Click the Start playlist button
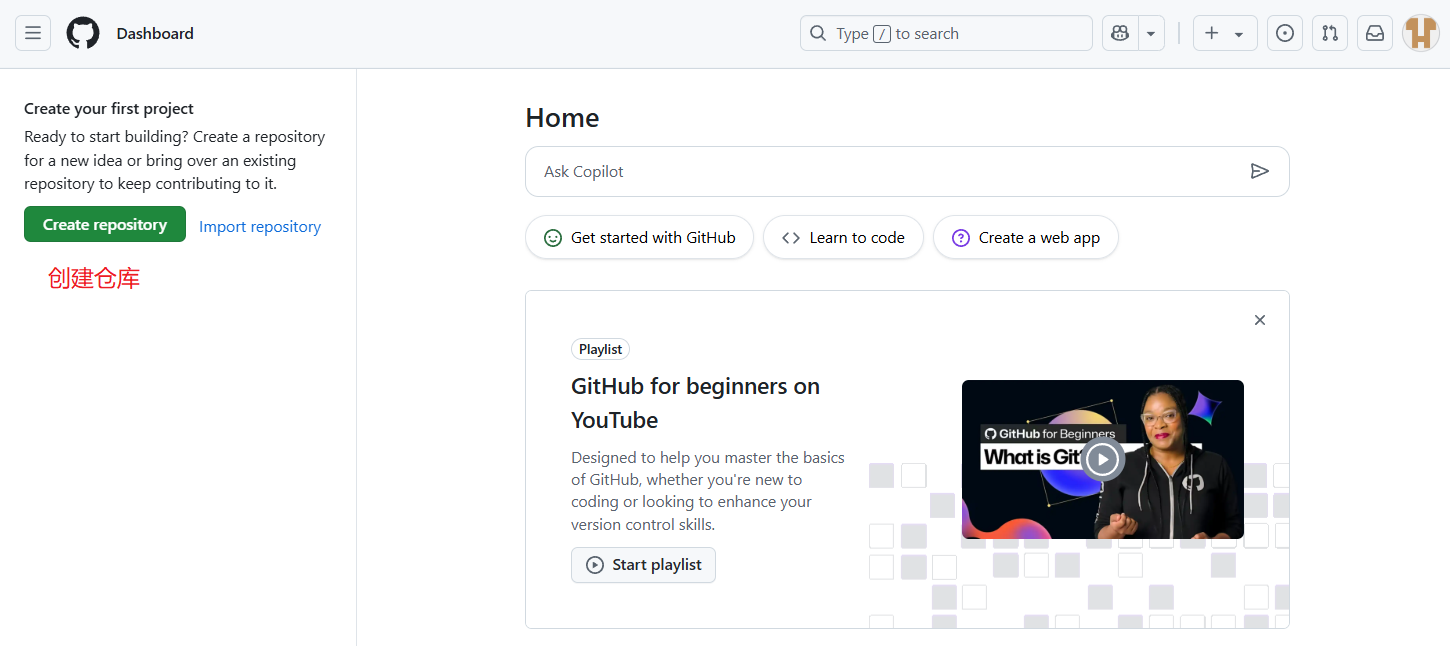The image size is (1450, 646). click(643, 565)
